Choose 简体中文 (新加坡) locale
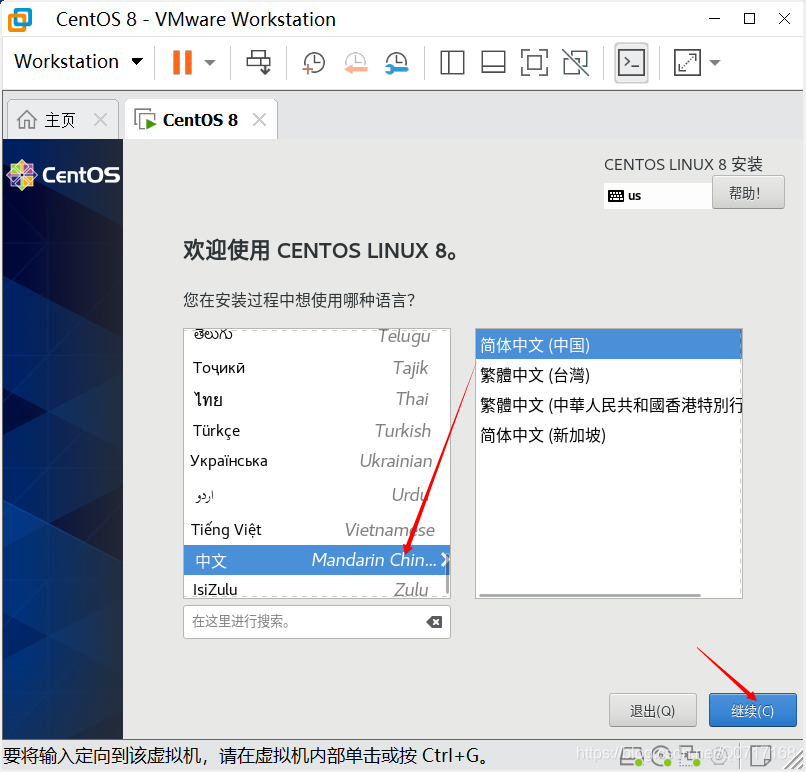 (609, 435)
